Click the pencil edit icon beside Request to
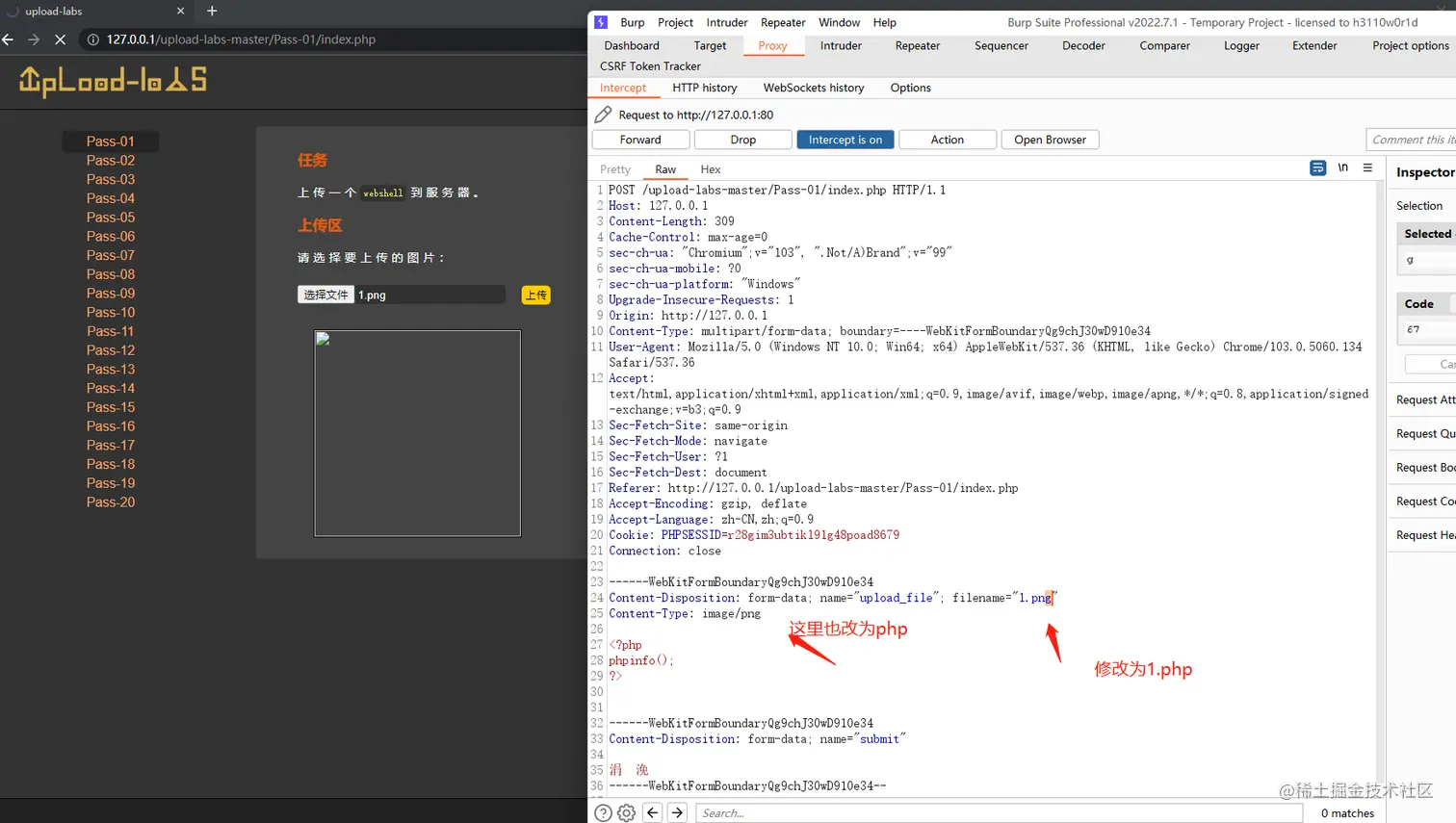1456x823 pixels. point(603,115)
